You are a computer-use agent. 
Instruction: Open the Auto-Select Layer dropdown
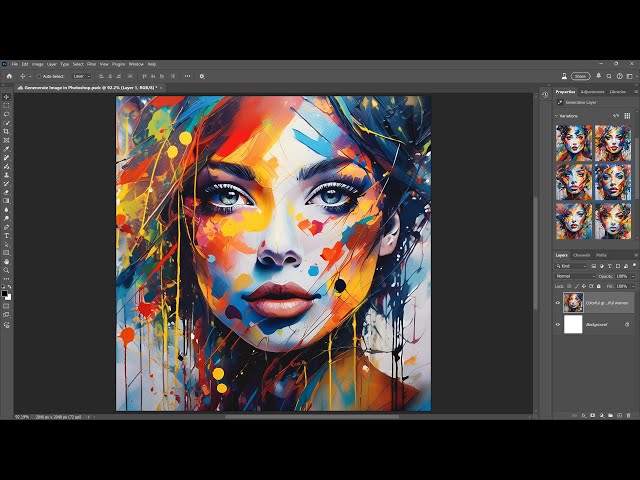pyautogui.click(x=82, y=76)
